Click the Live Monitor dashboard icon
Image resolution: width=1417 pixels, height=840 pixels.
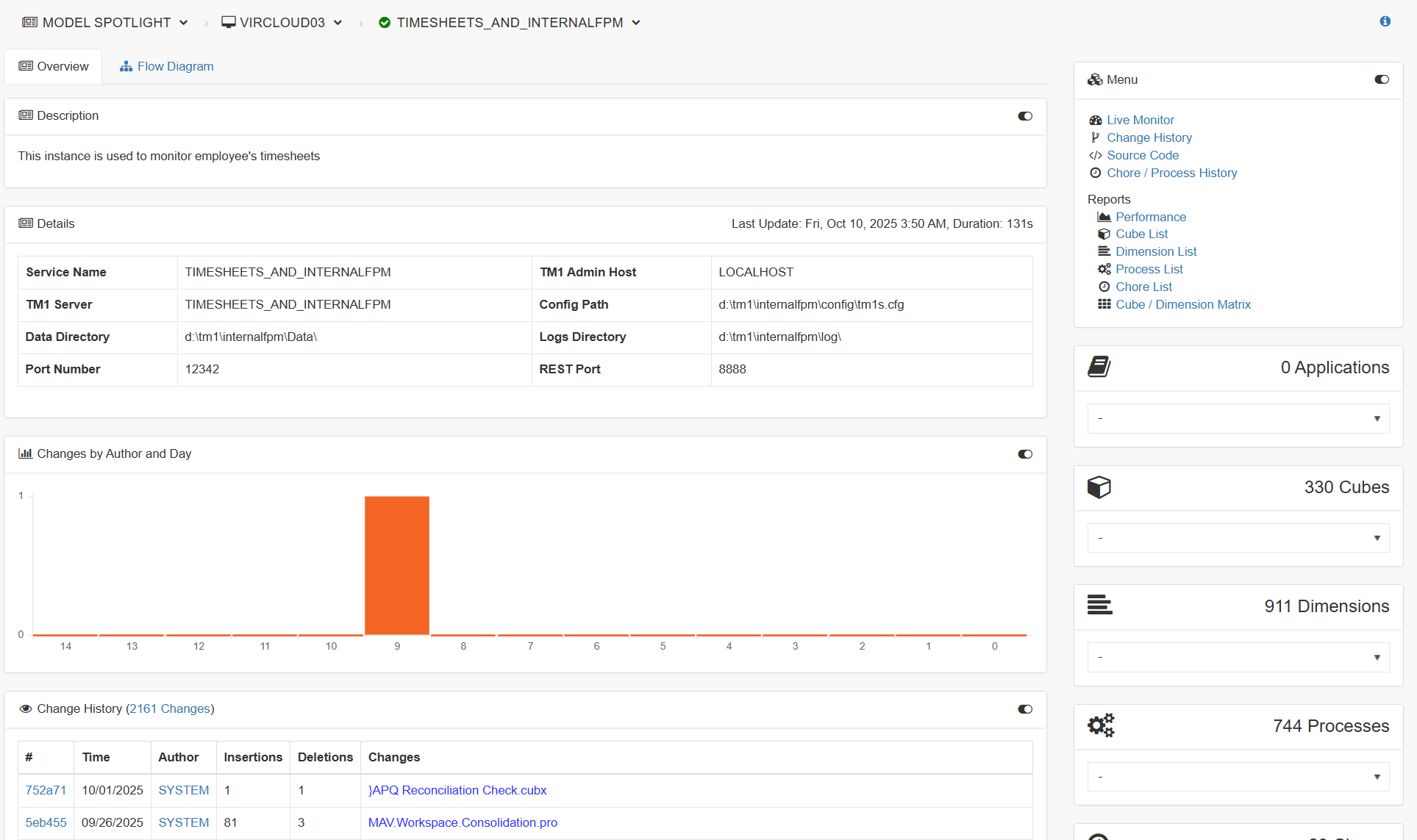point(1096,120)
